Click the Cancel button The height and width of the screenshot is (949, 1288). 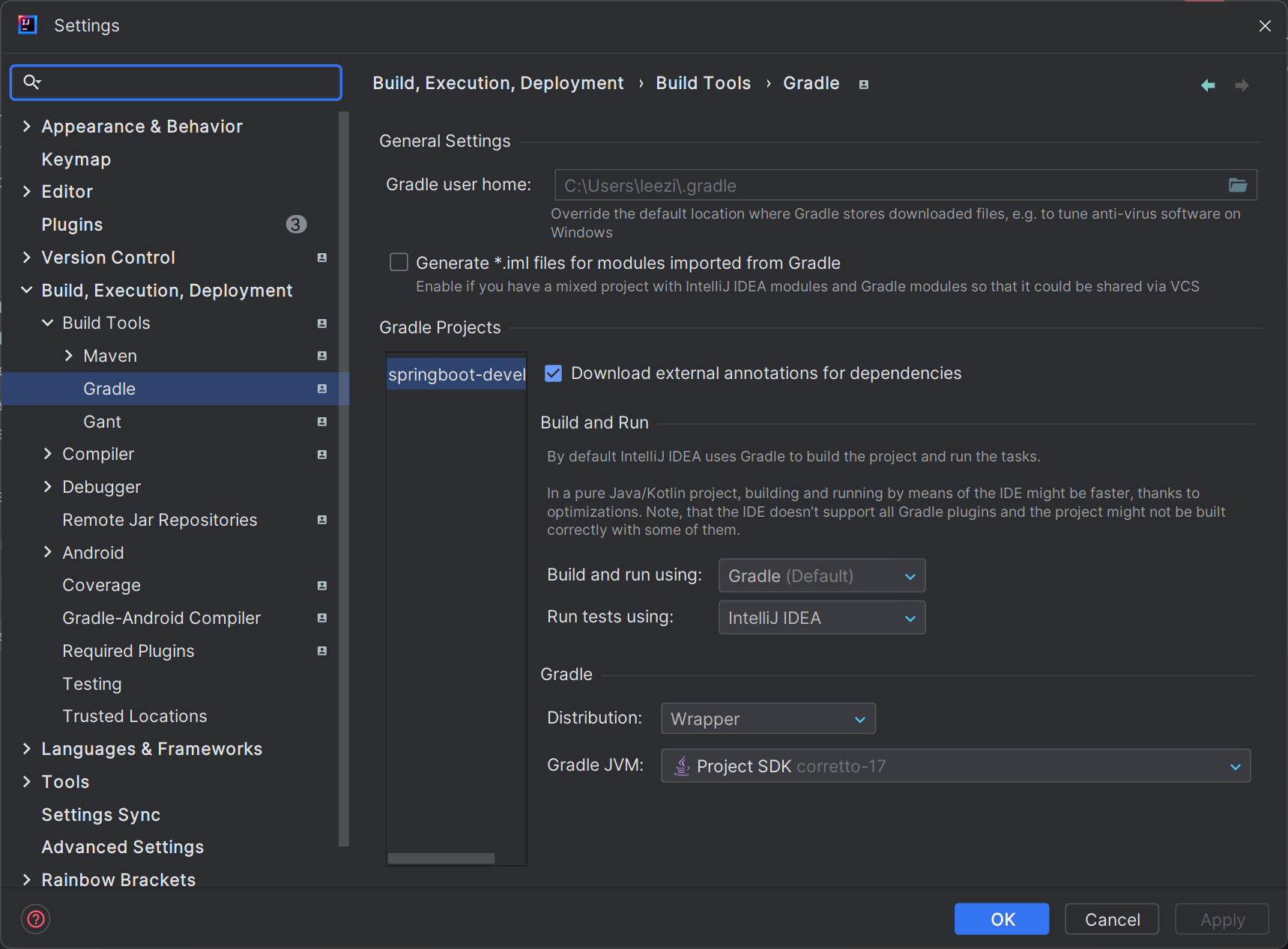tap(1112, 919)
